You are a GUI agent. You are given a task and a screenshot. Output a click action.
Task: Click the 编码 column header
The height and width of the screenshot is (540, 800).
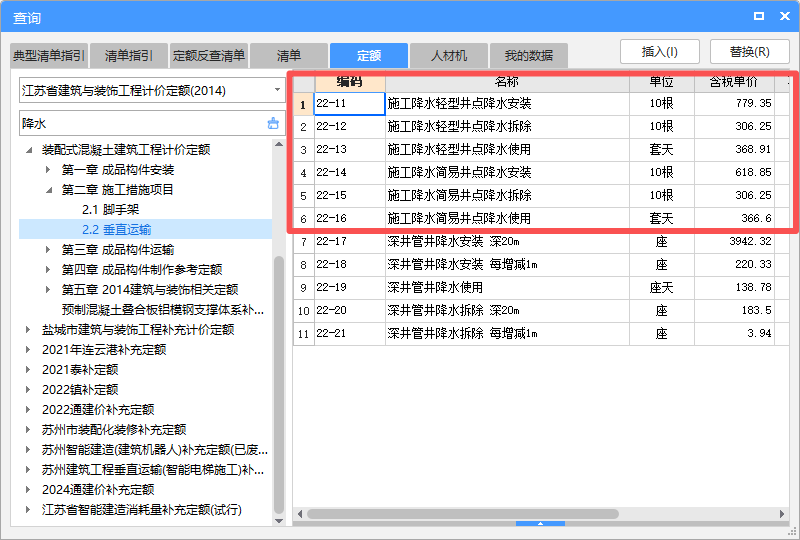point(349,82)
